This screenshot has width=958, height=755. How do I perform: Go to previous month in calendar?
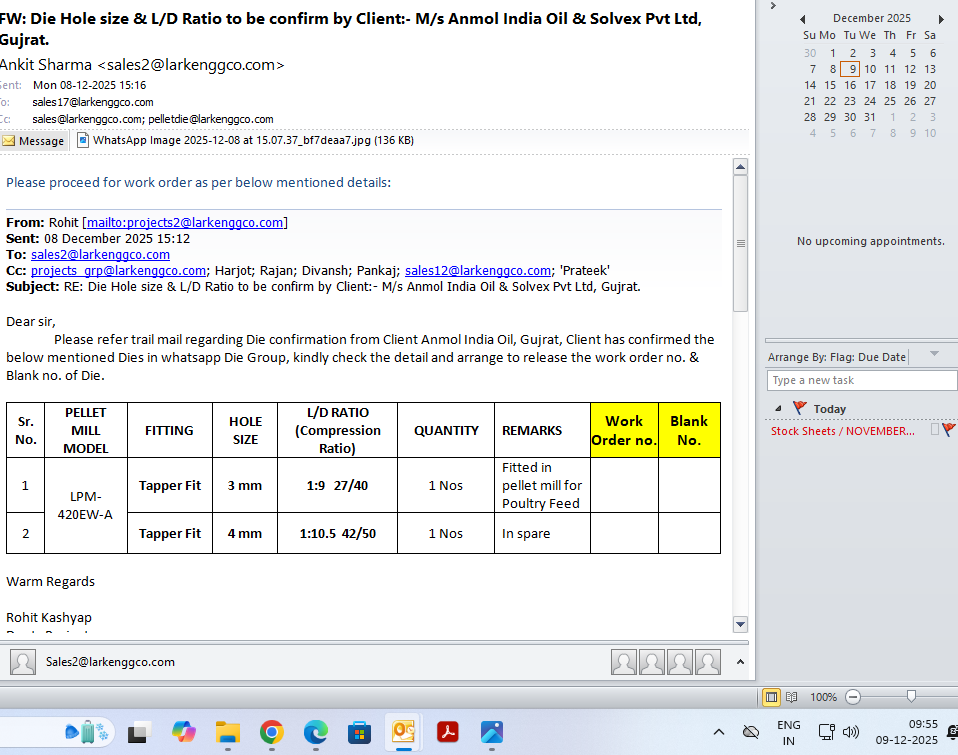click(802, 19)
